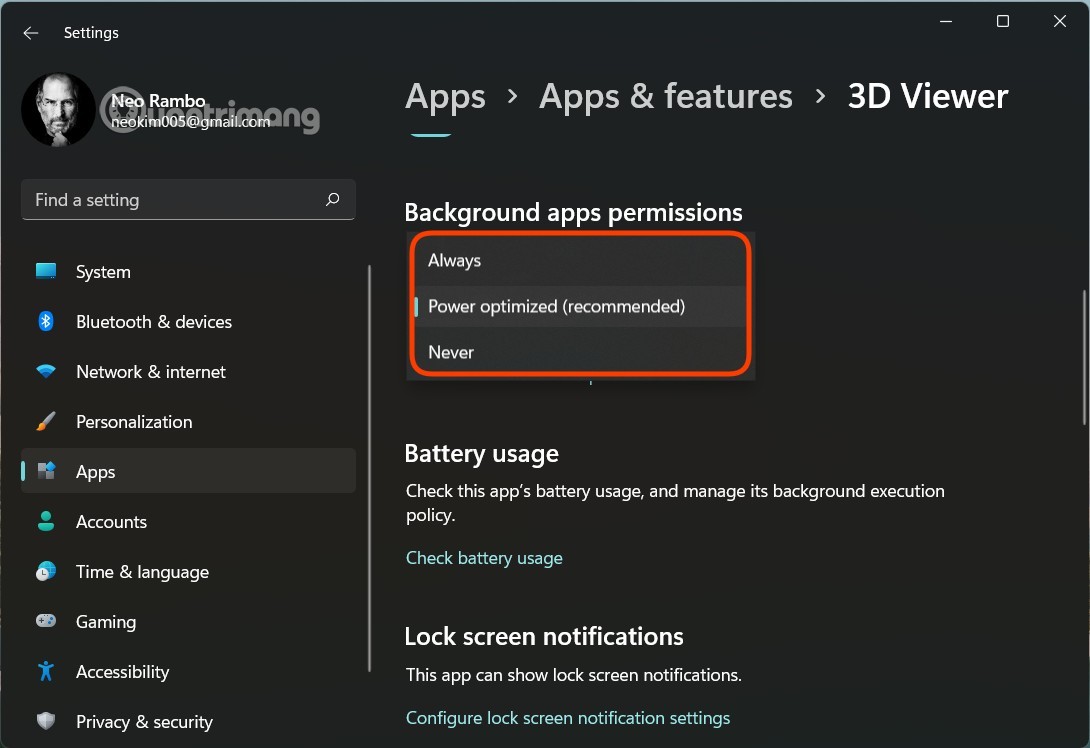
Task: Open System via its monitor icon
Action: pos(46,271)
